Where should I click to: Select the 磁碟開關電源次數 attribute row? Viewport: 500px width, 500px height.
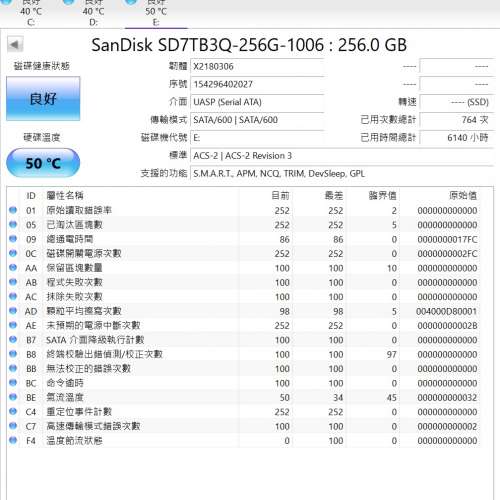click(243, 253)
